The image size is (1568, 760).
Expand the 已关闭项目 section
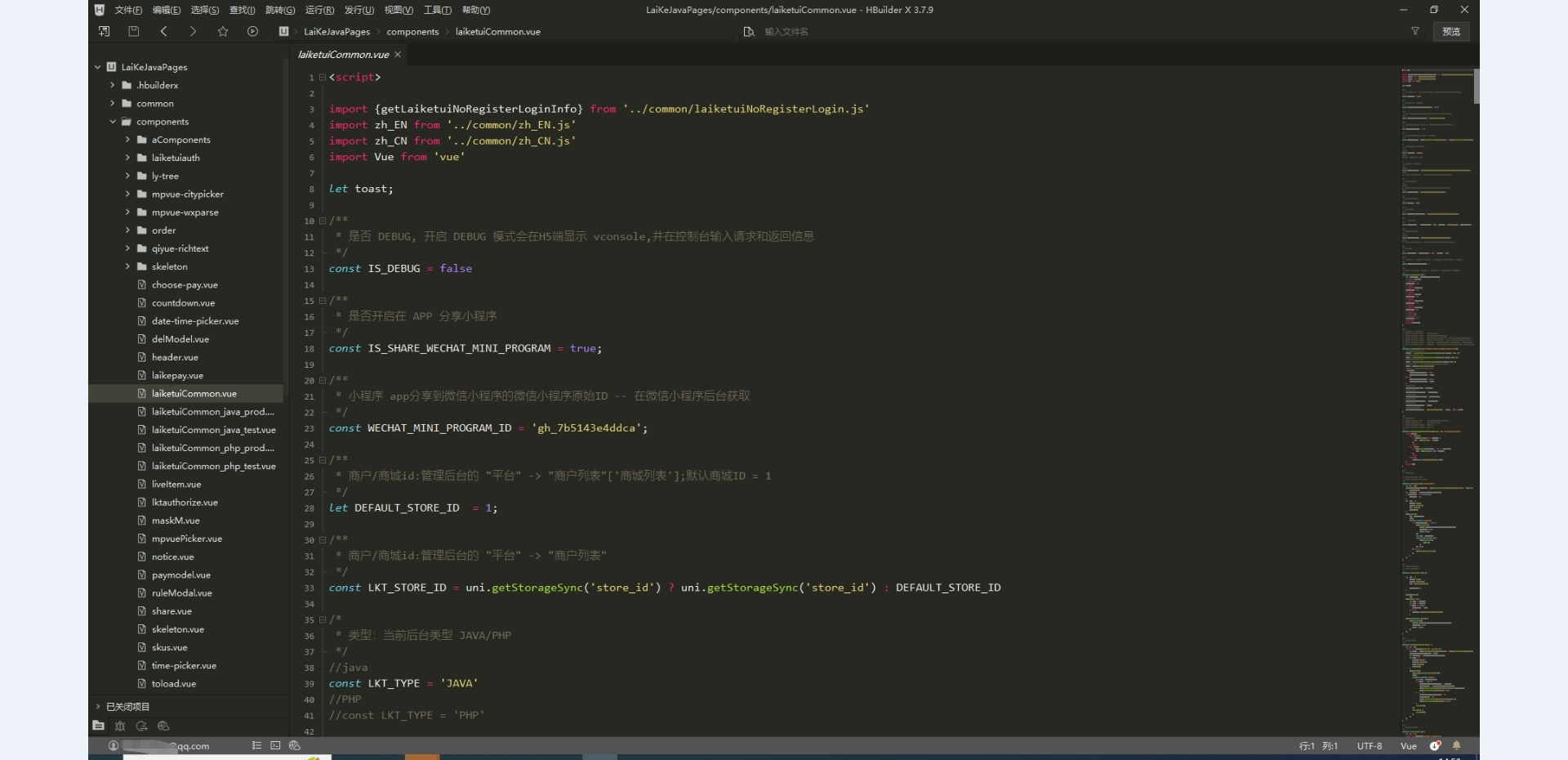(x=98, y=706)
